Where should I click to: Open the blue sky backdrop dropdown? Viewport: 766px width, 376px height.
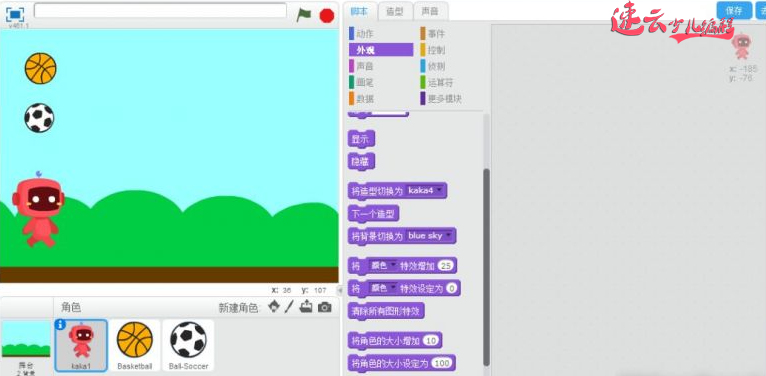(x=429, y=235)
